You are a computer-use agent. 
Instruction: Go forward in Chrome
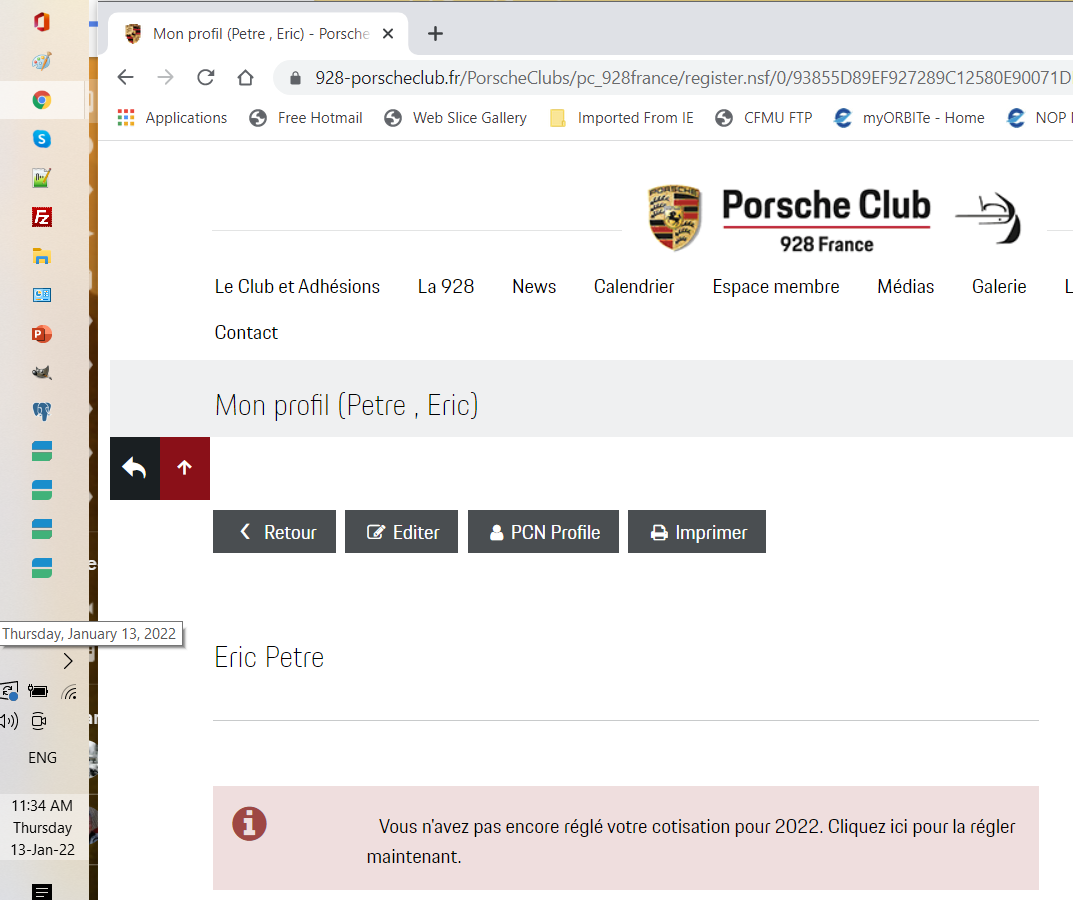coord(165,77)
